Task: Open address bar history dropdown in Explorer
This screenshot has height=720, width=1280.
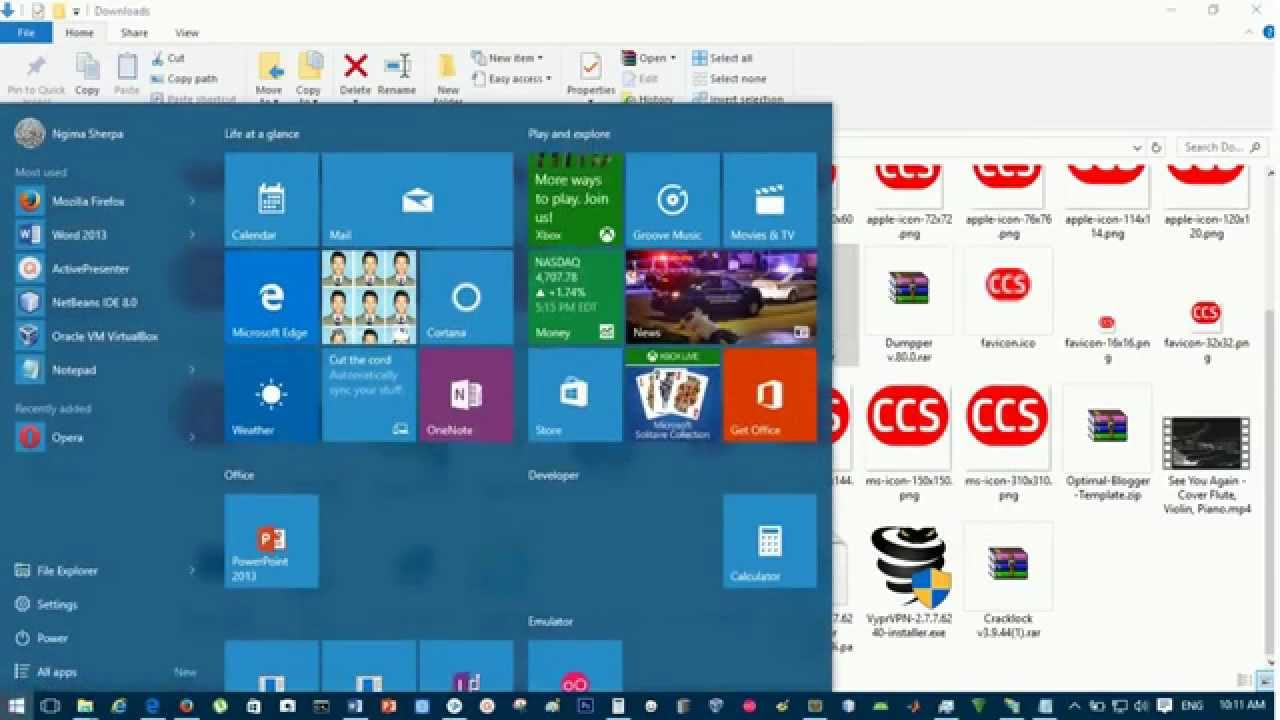Action: pyautogui.click(x=1137, y=147)
